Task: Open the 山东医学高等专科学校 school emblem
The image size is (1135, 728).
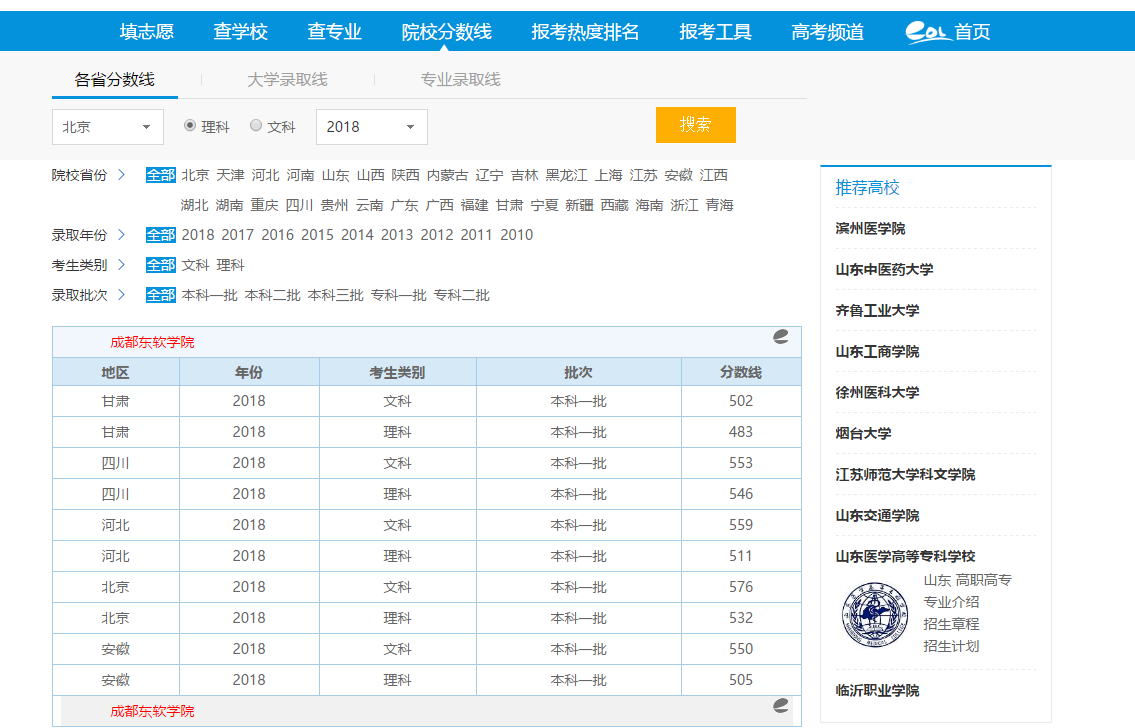Action: point(874,615)
